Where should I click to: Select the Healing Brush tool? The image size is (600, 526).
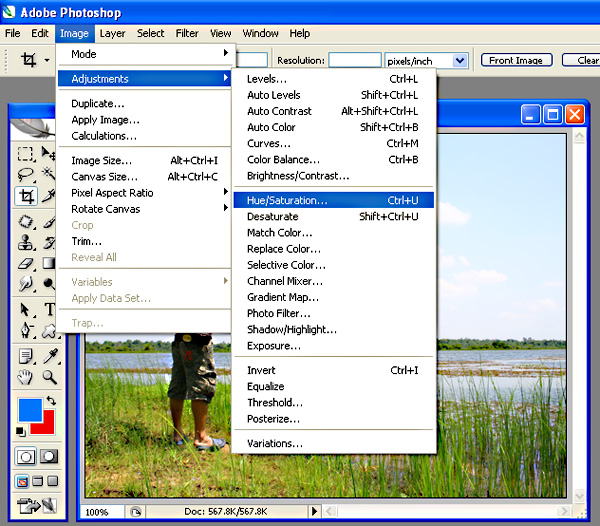26,222
